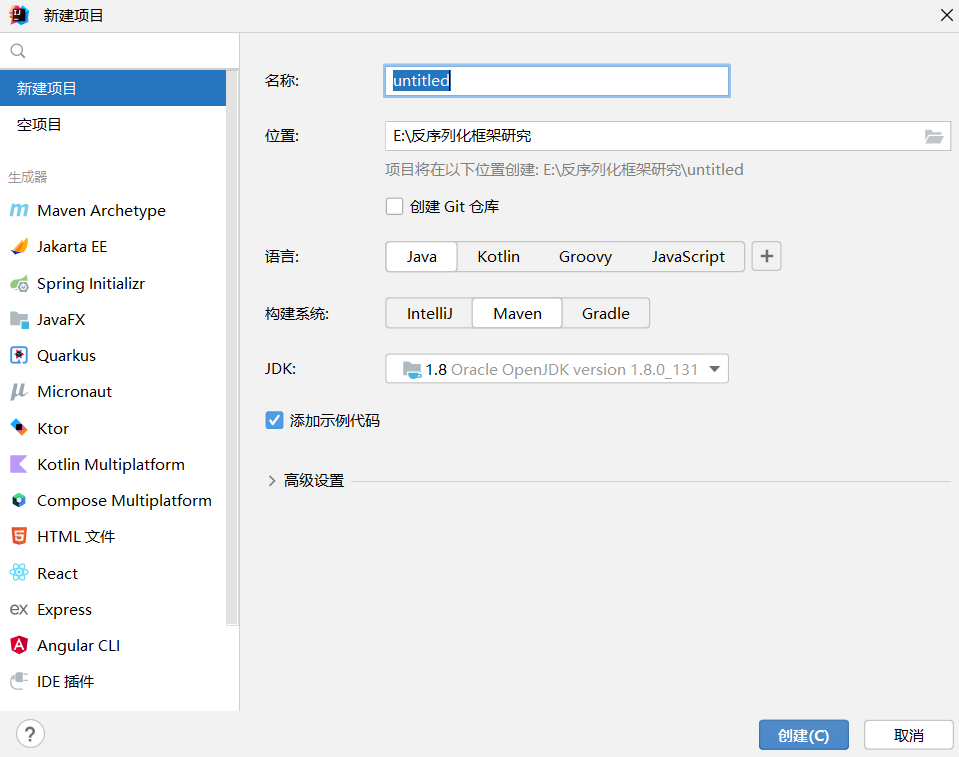Click the generator list scrollbar

click(232, 347)
